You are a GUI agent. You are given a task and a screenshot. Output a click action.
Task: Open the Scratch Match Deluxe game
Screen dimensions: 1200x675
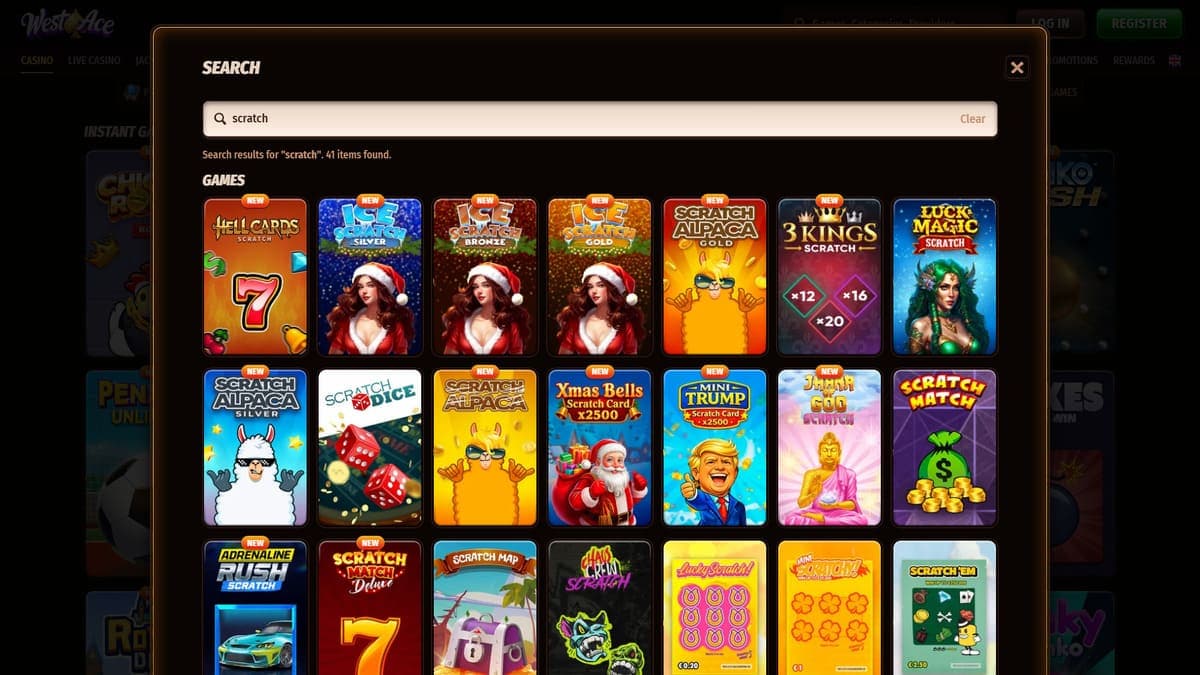click(x=370, y=608)
